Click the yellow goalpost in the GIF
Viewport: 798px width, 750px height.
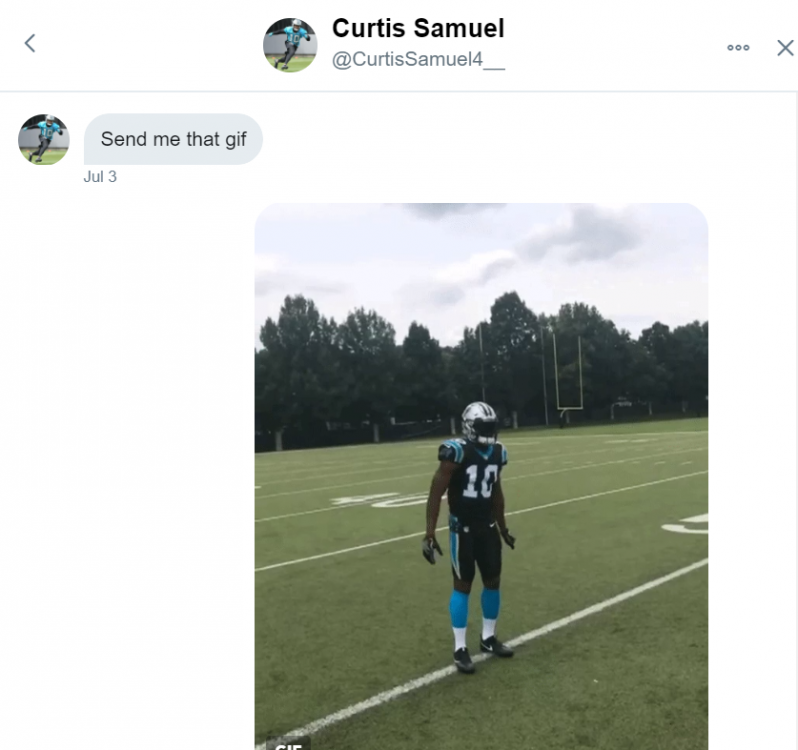(568, 373)
